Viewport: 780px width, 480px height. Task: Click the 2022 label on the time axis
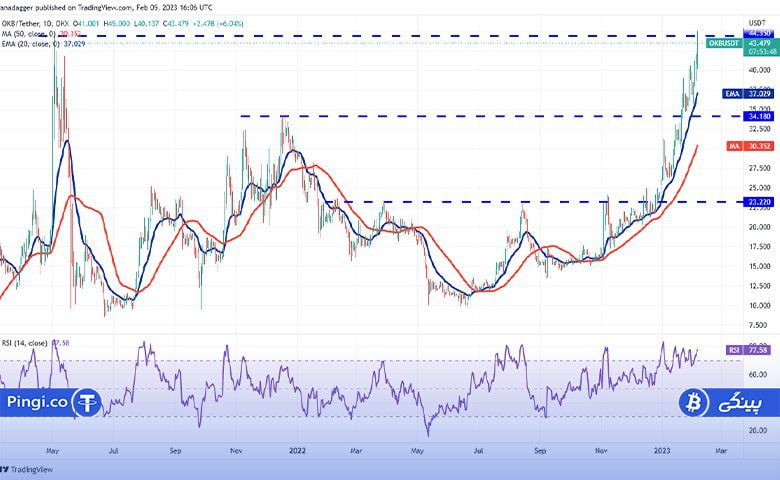297,451
